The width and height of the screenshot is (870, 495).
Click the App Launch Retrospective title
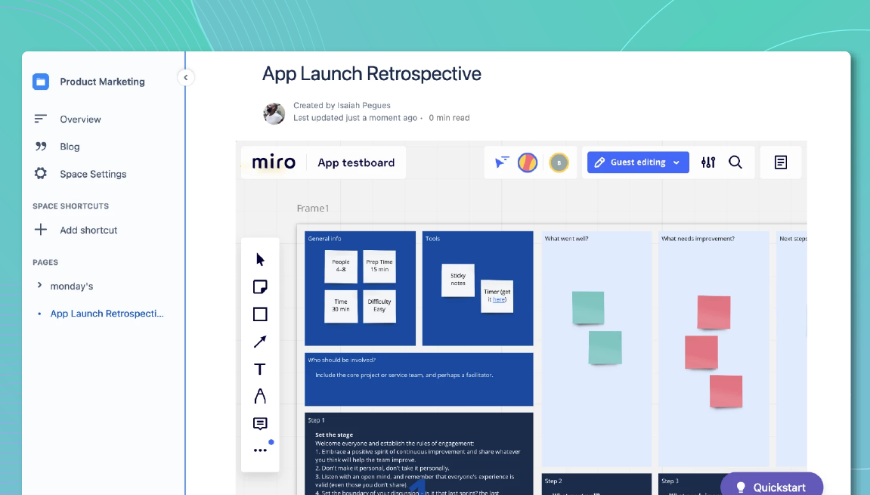pos(372,74)
